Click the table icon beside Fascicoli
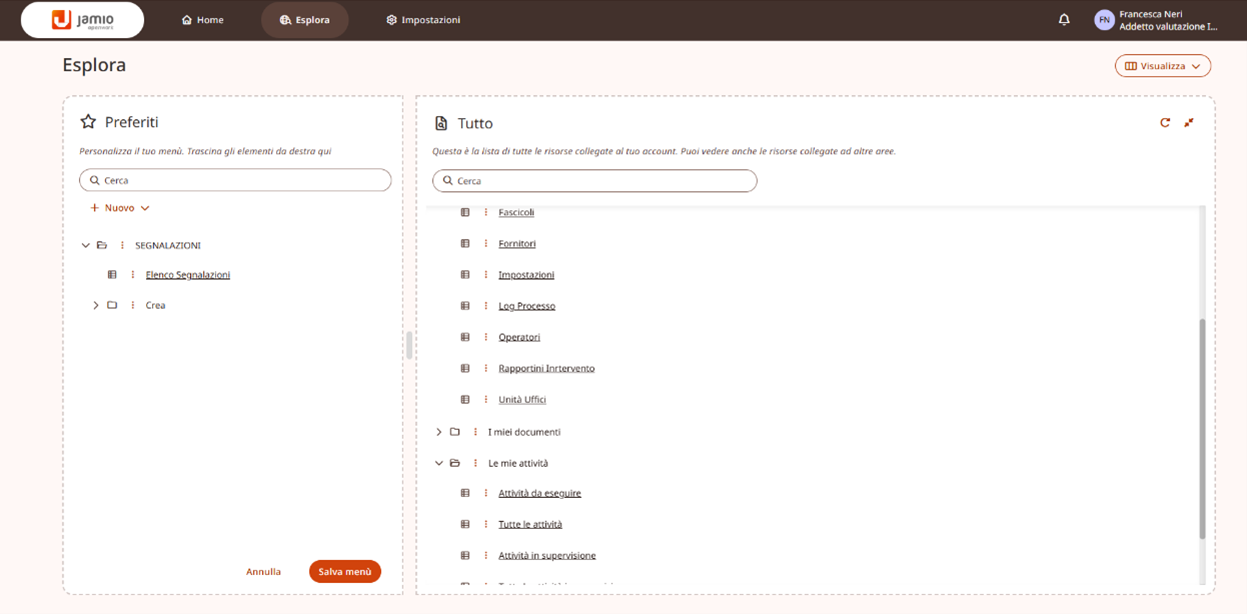This screenshot has width=1247, height=614. (x=465, y=212)
